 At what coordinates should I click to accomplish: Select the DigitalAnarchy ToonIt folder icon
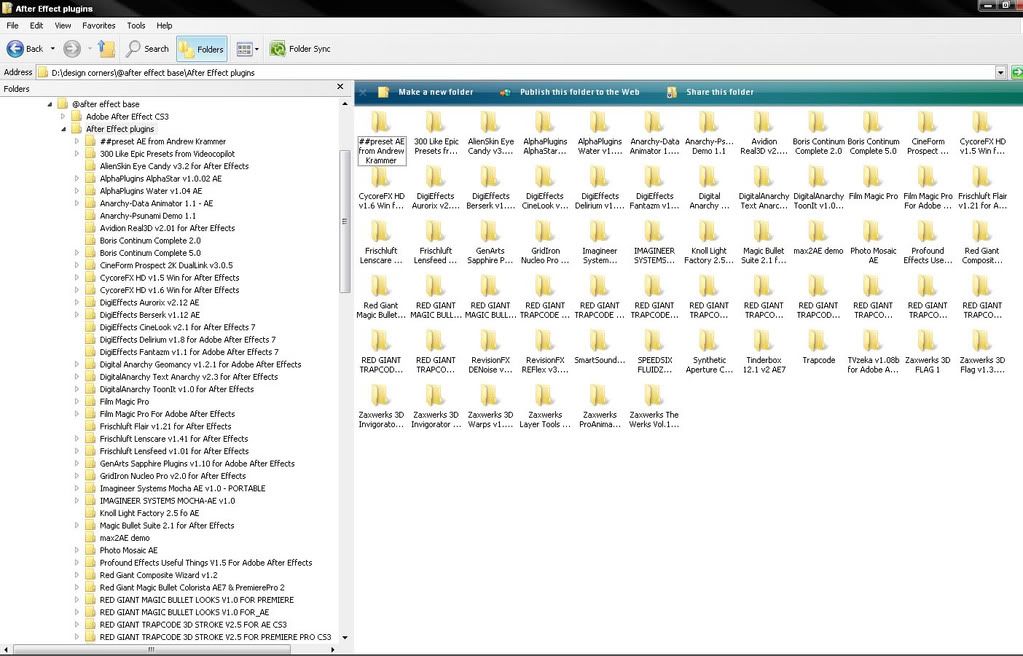(x=818, y=177)
